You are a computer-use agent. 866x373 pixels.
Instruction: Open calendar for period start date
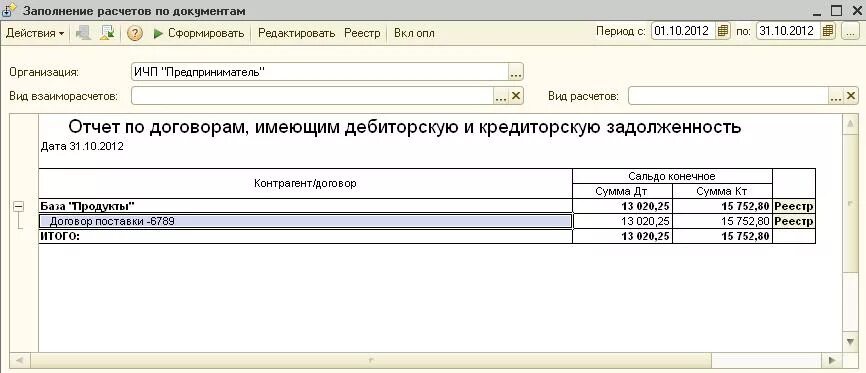pos(724,31)
